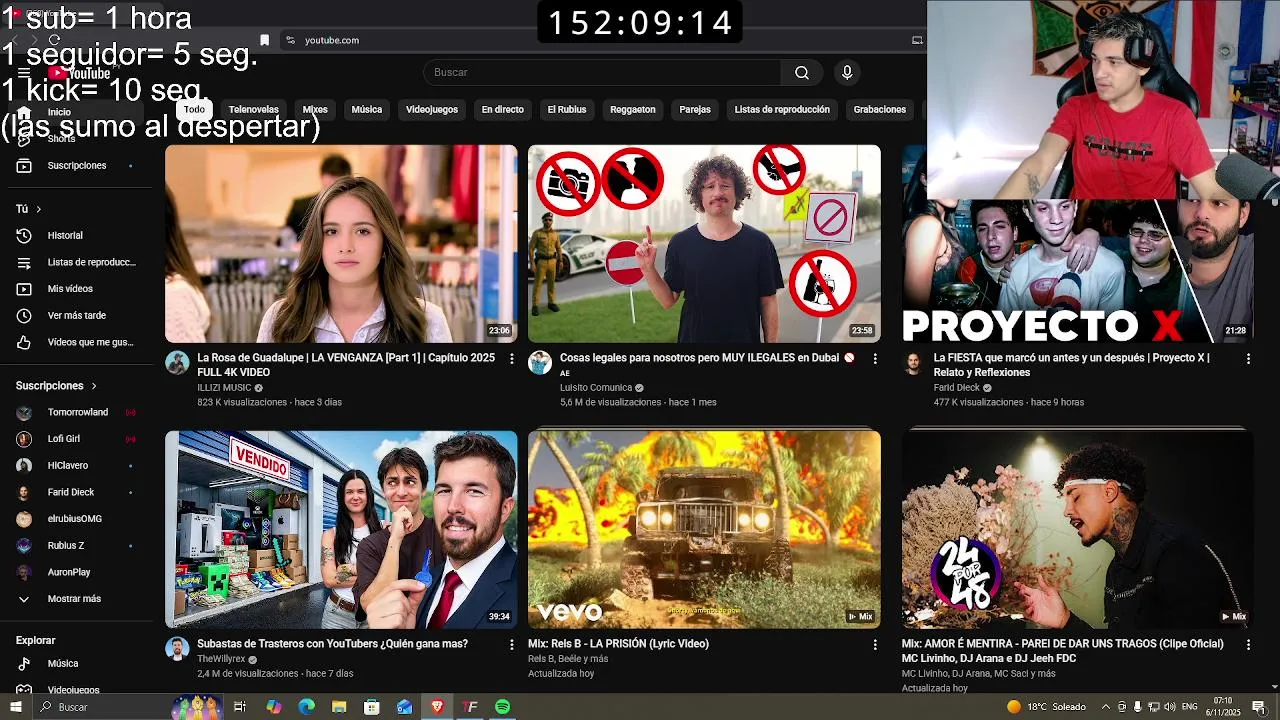
Task: Open HiClavero channel in subscriptions
Action: 80,465
